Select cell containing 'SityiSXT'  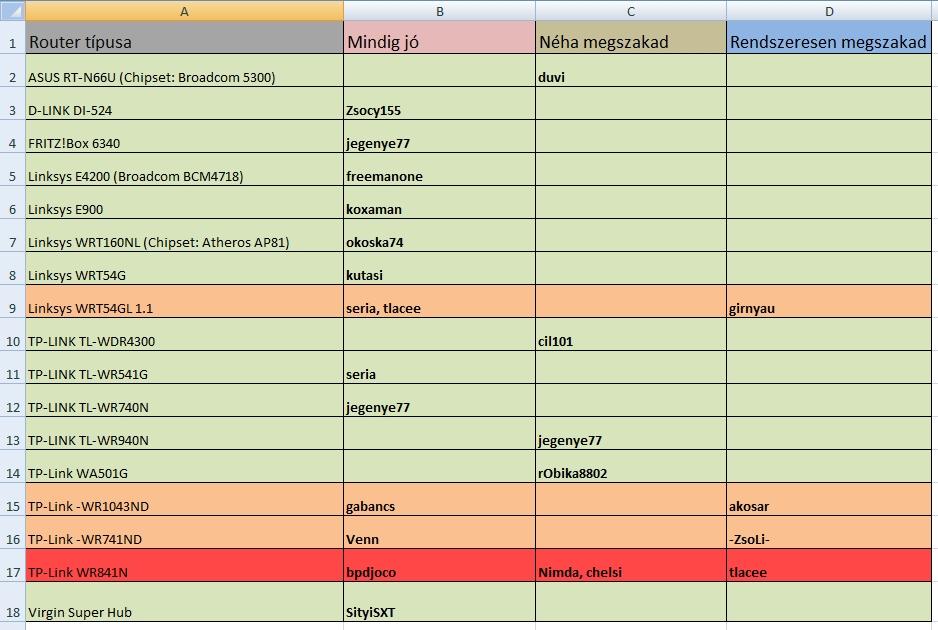click(440, 601)
